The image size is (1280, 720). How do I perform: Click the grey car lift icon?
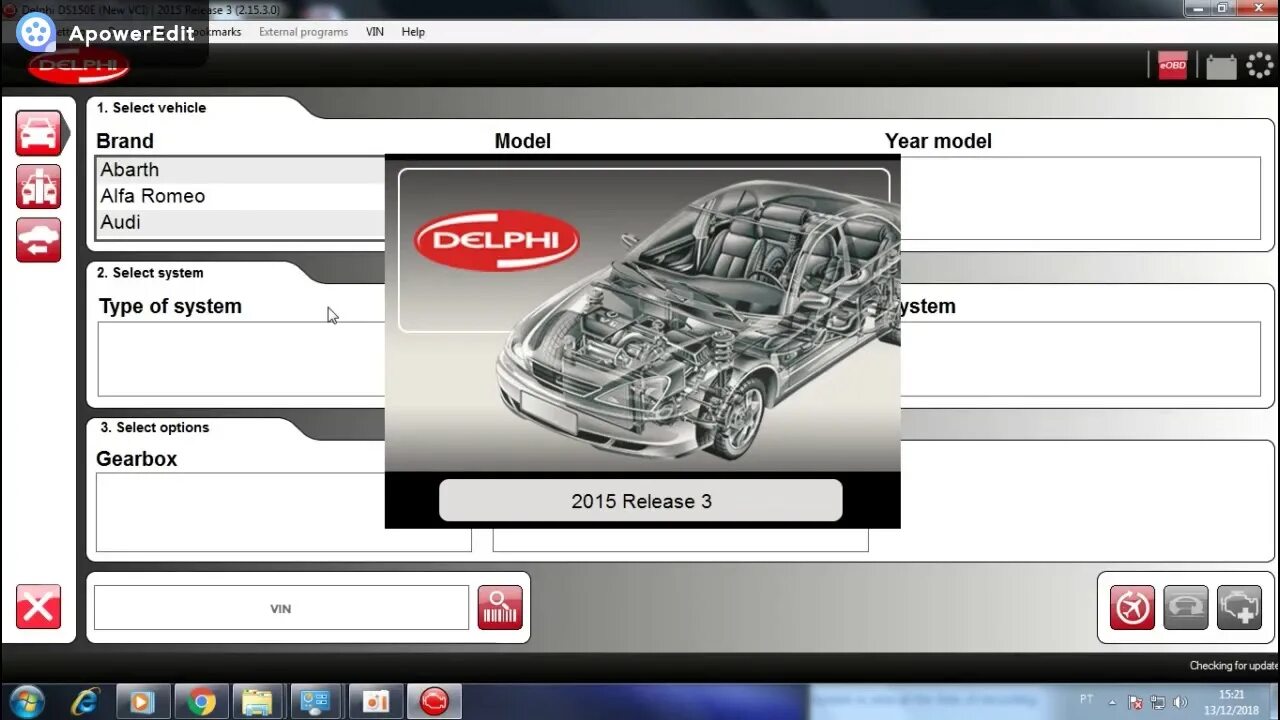[1186, 607]
